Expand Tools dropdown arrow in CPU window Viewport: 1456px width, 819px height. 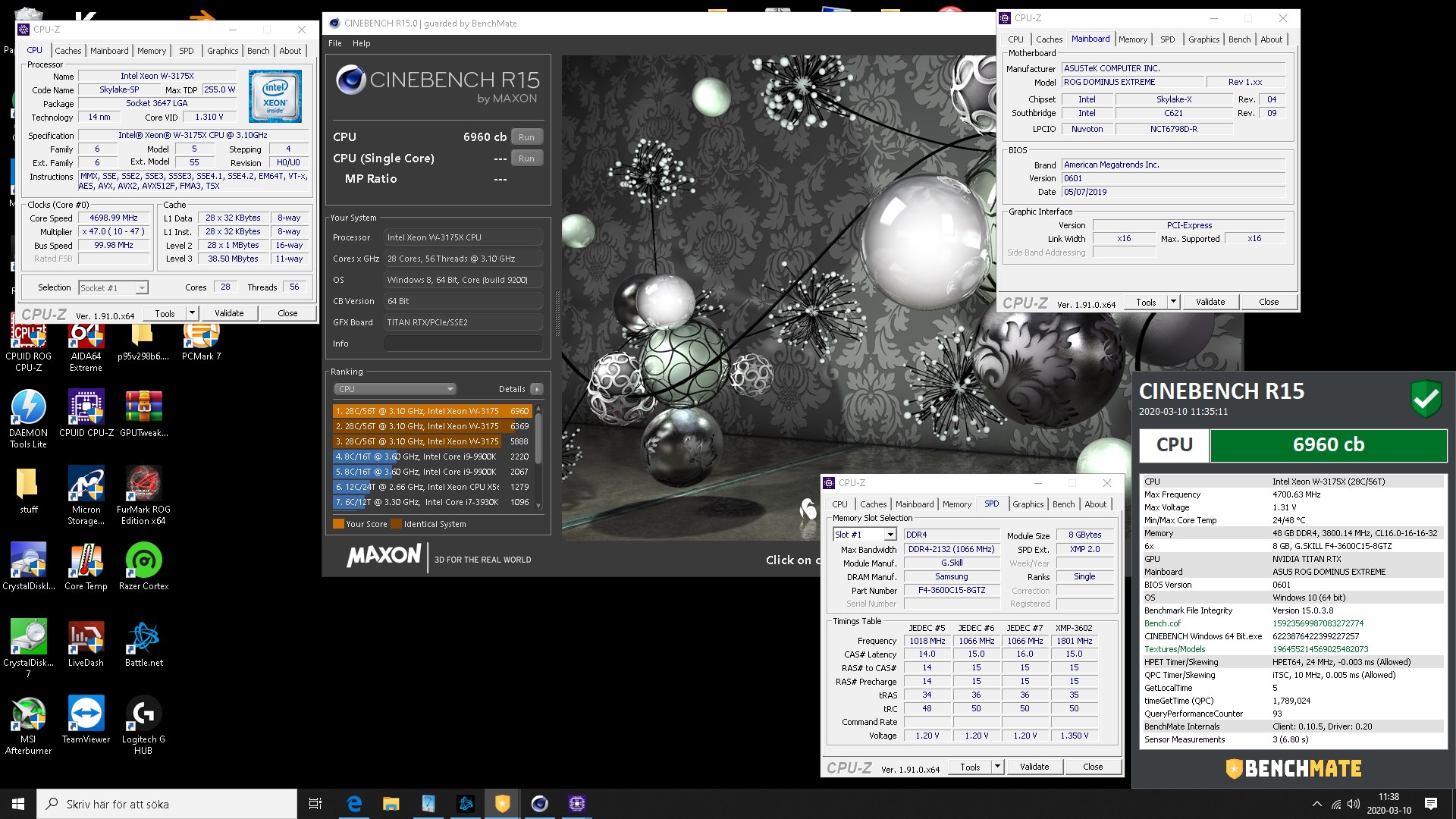(192, 313)
